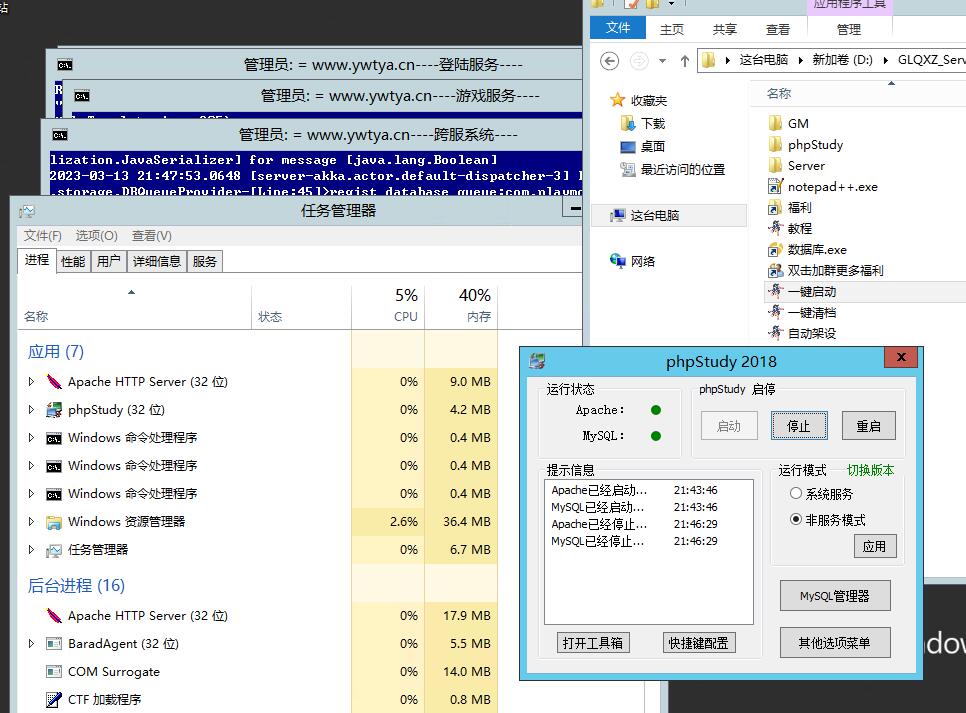The width and height of the screenshot is (966, 713).
Task: Open the 管理 ribbon tab in Explorer
Action: coord(848,29)
